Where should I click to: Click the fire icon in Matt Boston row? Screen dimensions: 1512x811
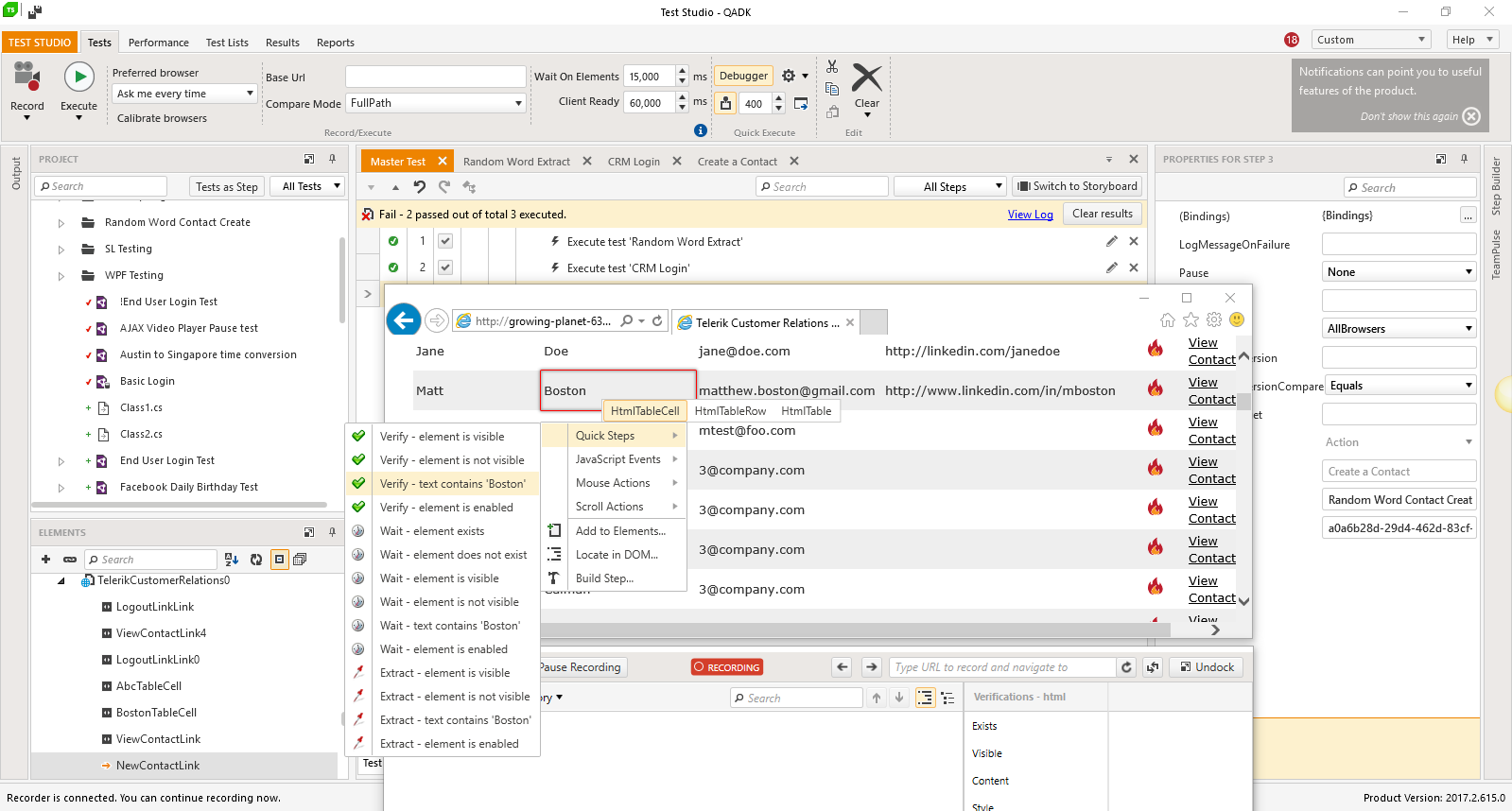[1156, 388]
